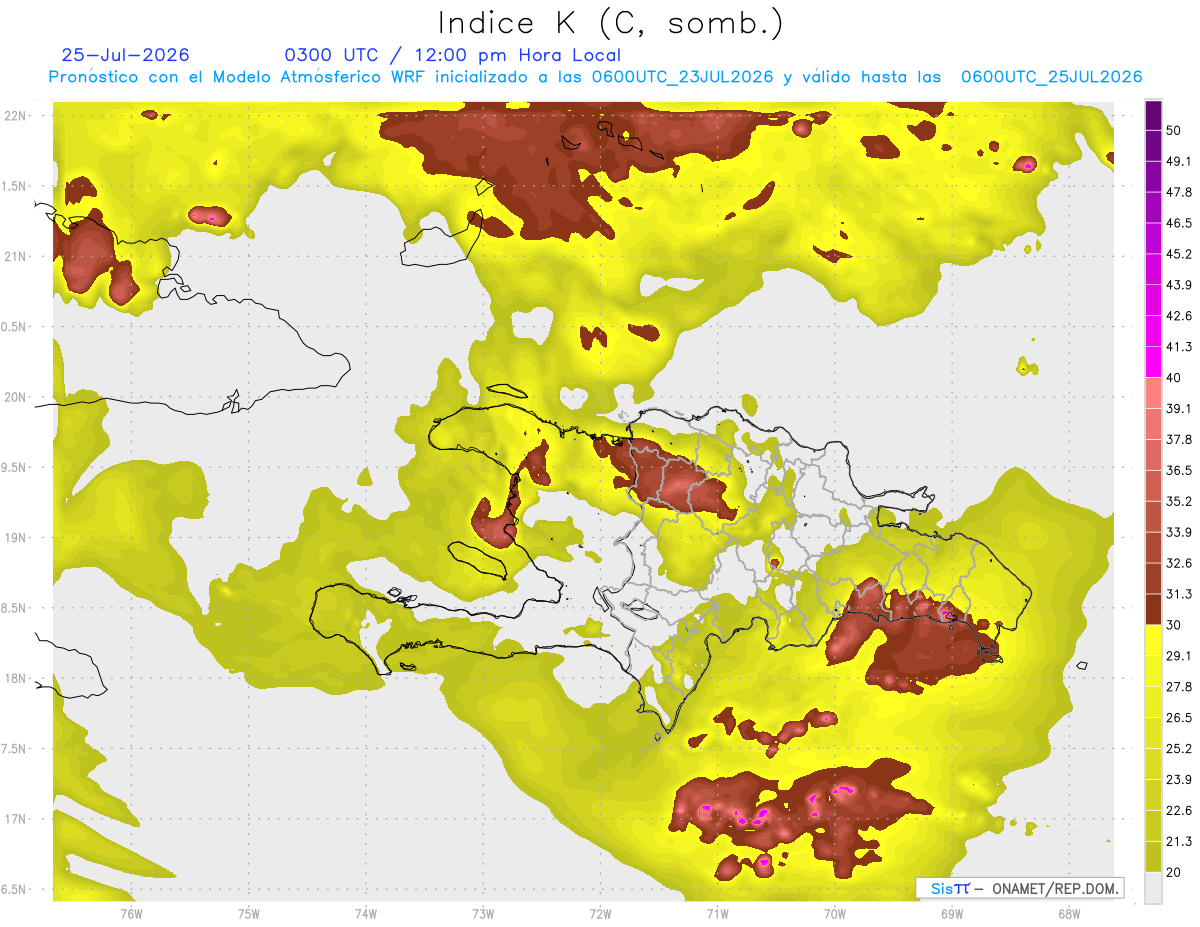This screenshot has width=1200, height=927.
Task: Click the '21.3' color scale value
Action: (1179, 842)
